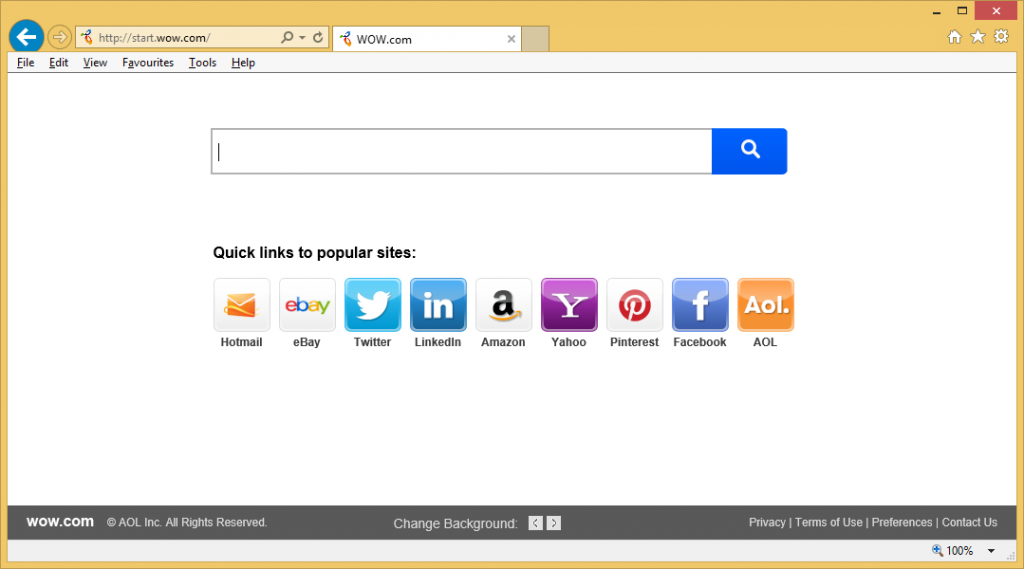The height and width of the screenshot is (569, 1024).
Task: Open the Edit menu
Action: (58, 63)
